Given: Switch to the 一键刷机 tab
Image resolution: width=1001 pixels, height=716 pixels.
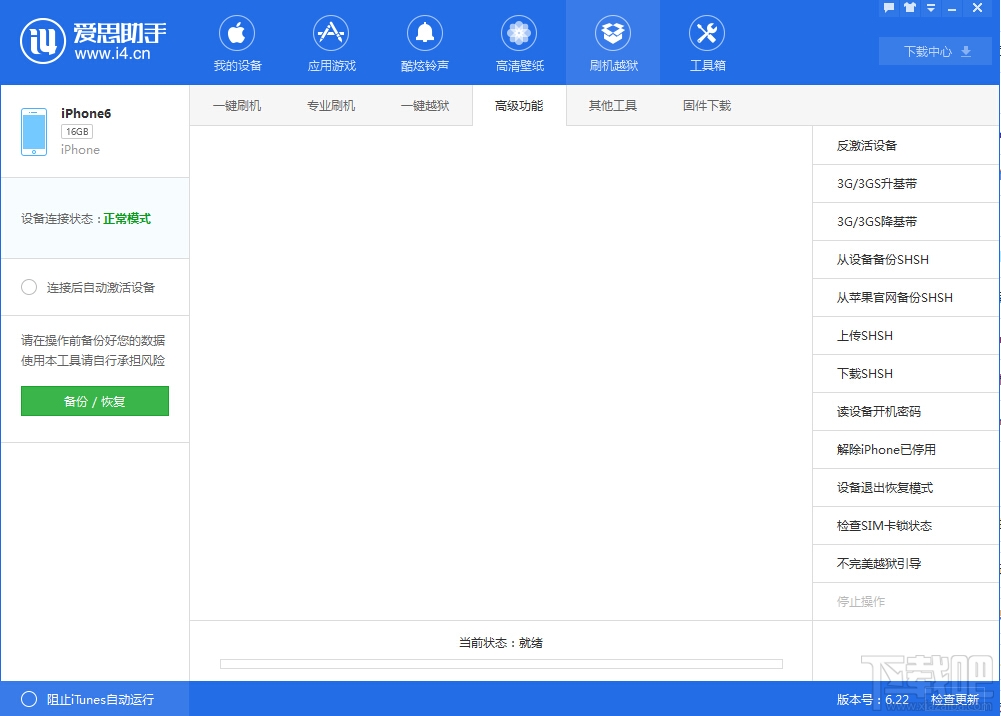Looking at the screenshot, I should [236, 104].
